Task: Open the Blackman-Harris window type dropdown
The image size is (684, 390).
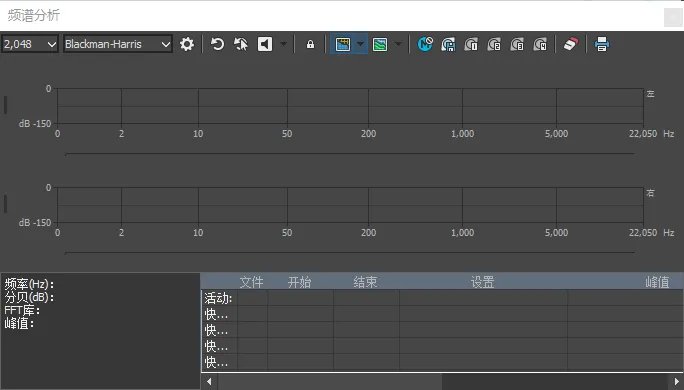Action: tap(118, 44)
